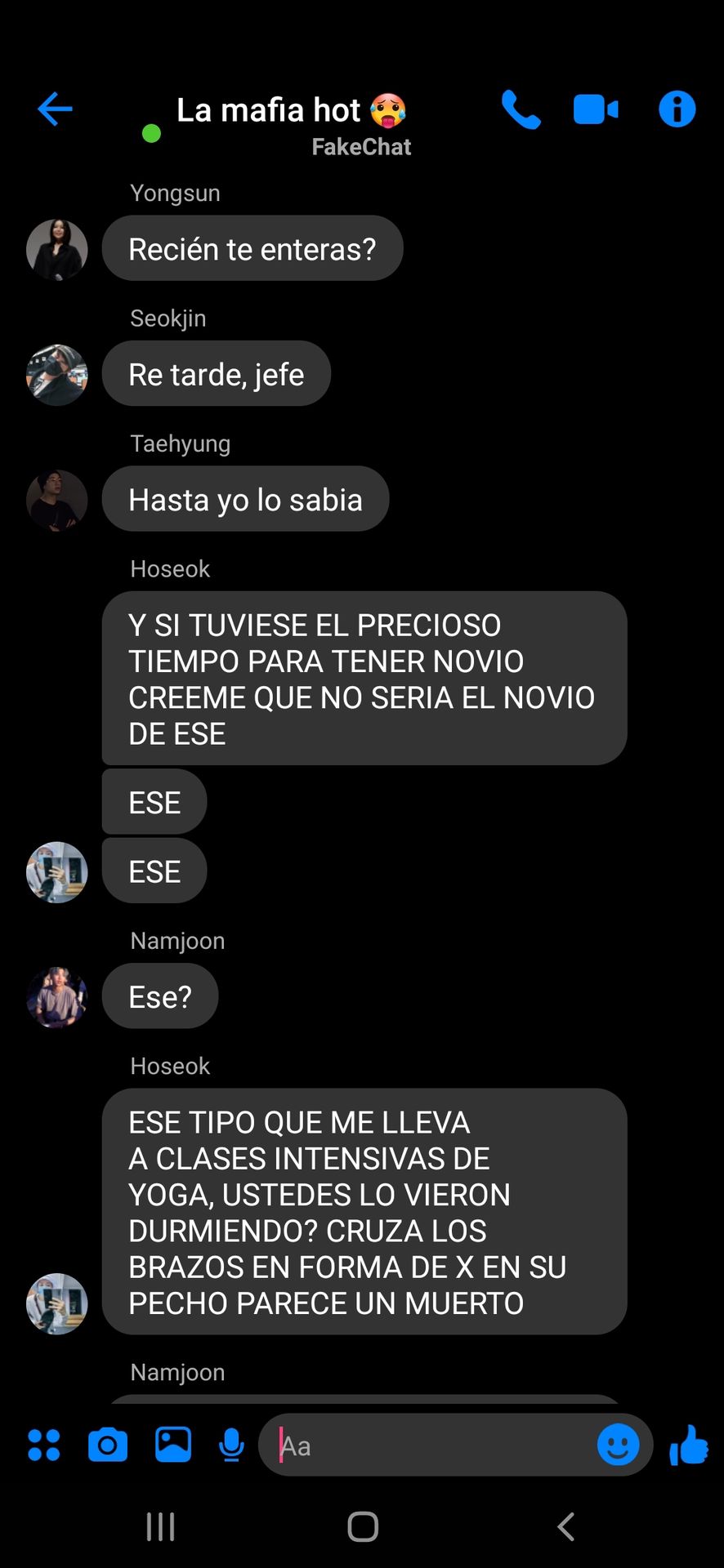Open Taehyung's avatar thumbnail
The width and height of the screenshot is (724, 1568).
tap(57, 501)
